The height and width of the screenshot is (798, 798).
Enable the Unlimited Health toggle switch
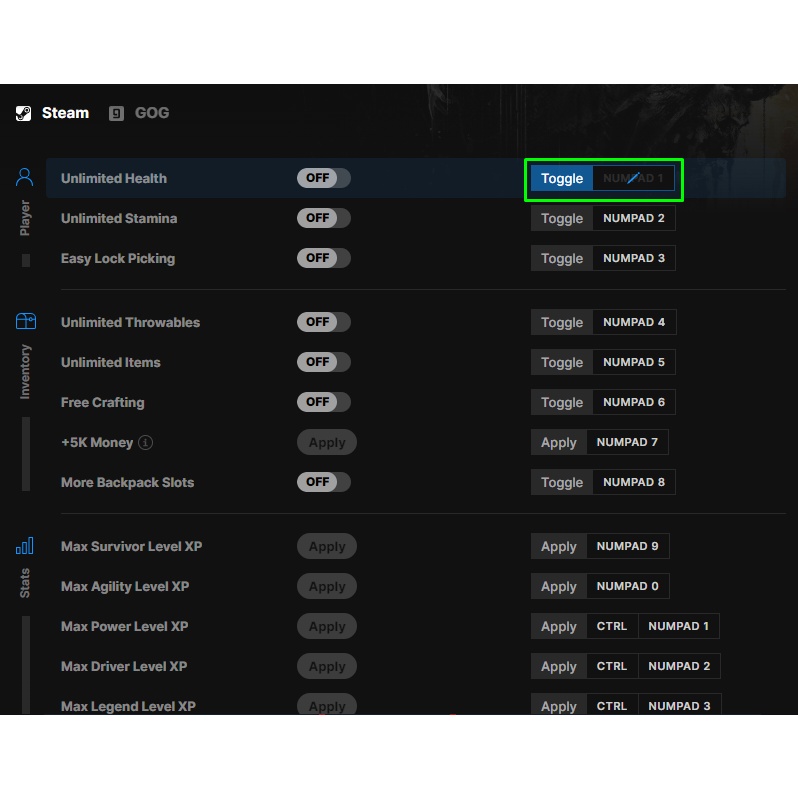pos(323,178)
